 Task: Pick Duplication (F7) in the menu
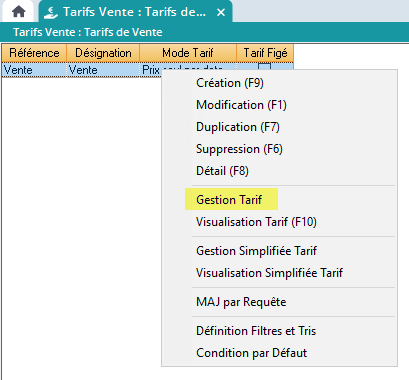pos(238,127)
